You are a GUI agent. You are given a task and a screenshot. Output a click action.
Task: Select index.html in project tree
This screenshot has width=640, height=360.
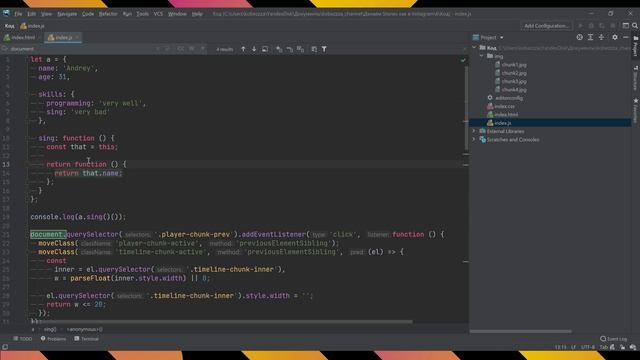coord(506,115)
